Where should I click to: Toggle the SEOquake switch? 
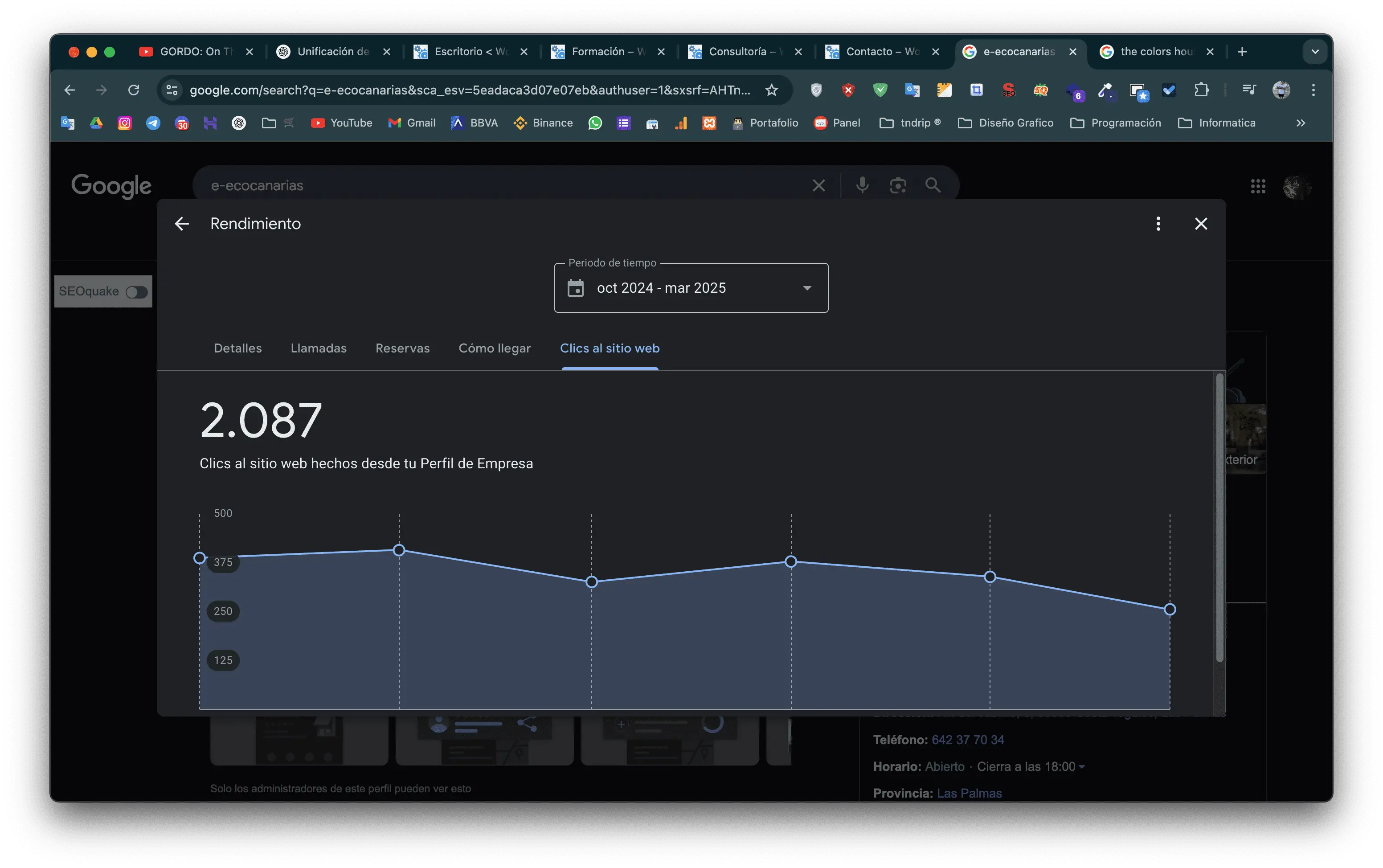coord(137,292)
